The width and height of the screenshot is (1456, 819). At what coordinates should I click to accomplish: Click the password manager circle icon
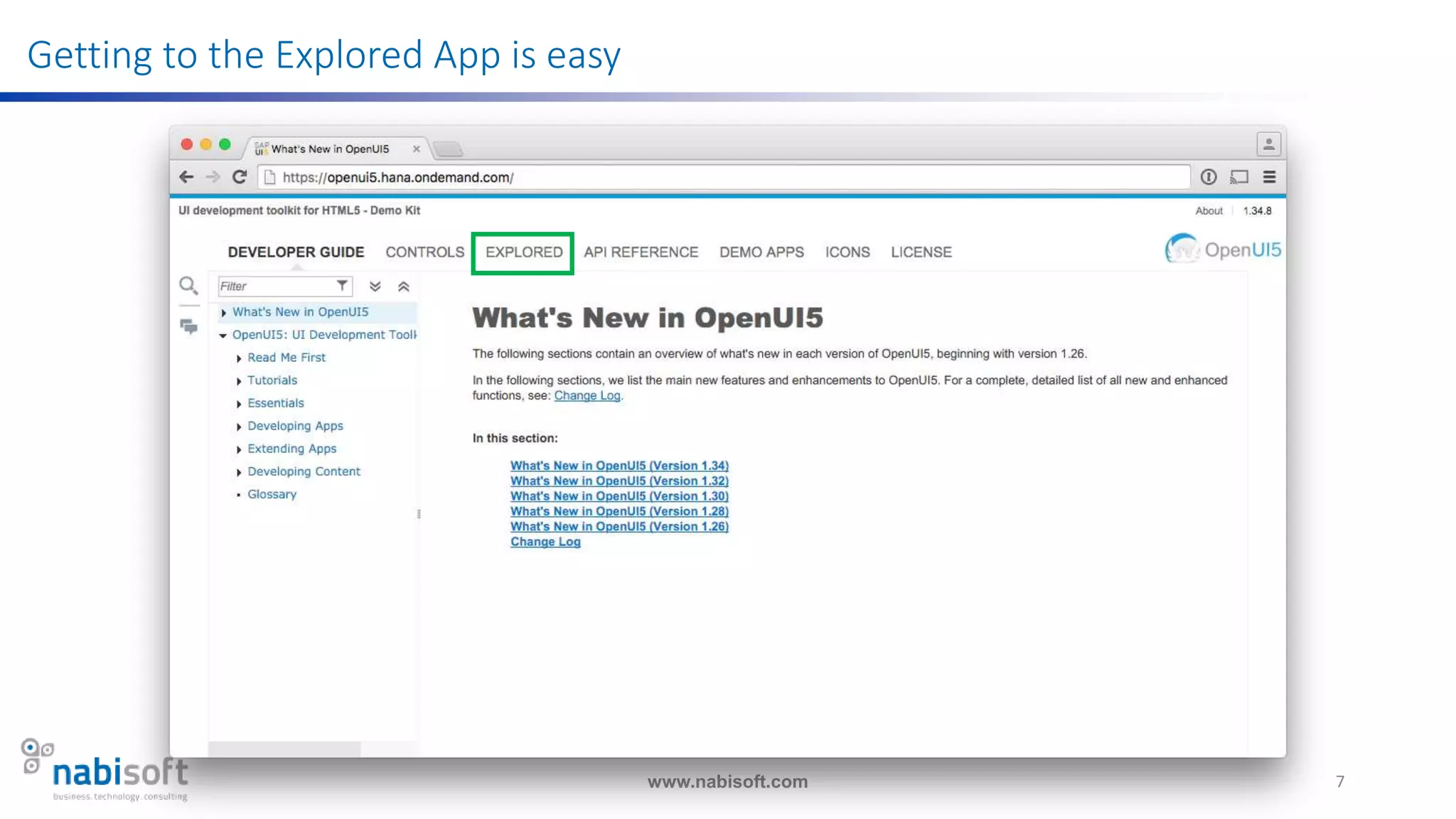[x=1209, y=177]
